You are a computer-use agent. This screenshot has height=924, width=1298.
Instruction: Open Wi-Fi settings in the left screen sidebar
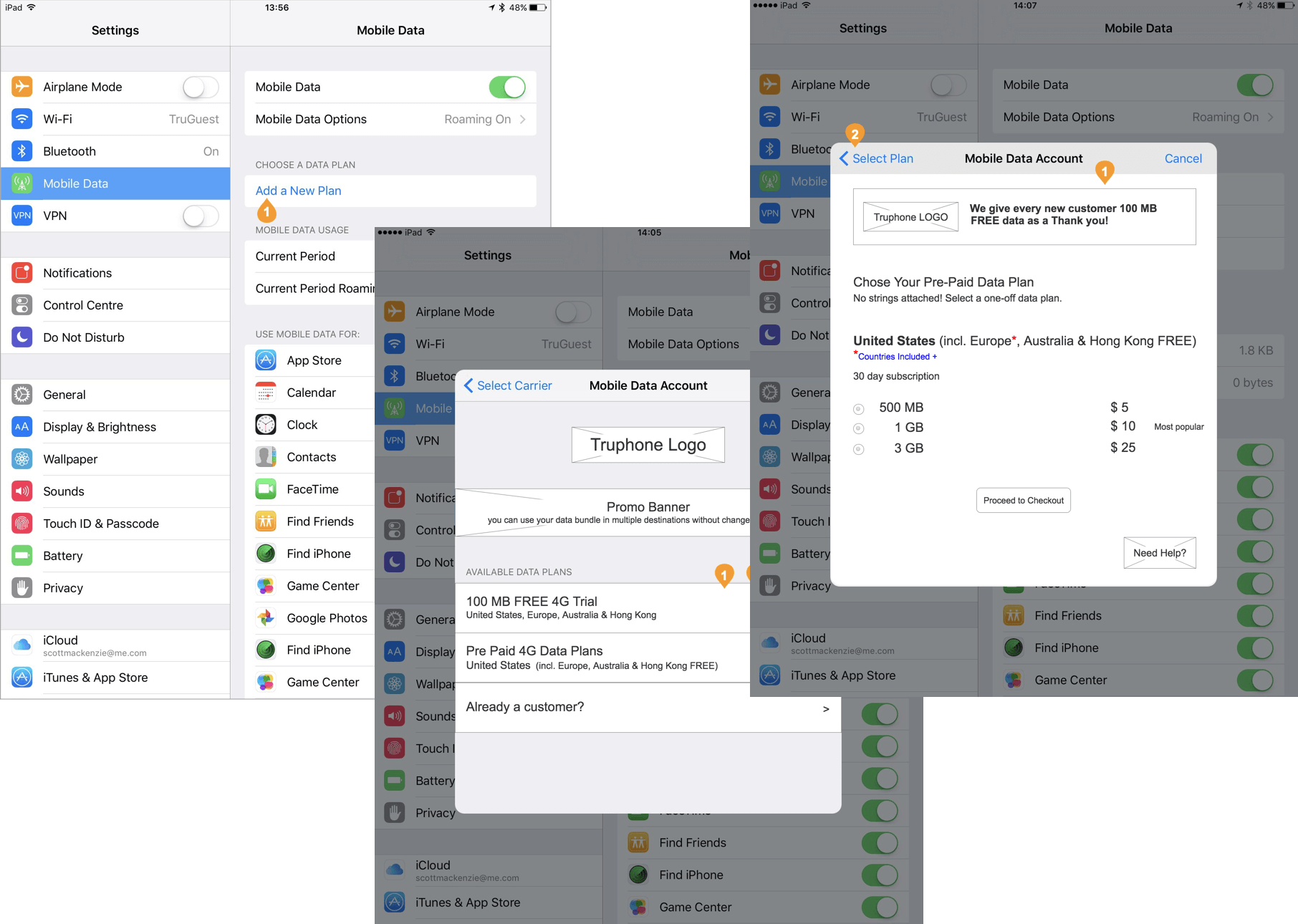(115, 119)
